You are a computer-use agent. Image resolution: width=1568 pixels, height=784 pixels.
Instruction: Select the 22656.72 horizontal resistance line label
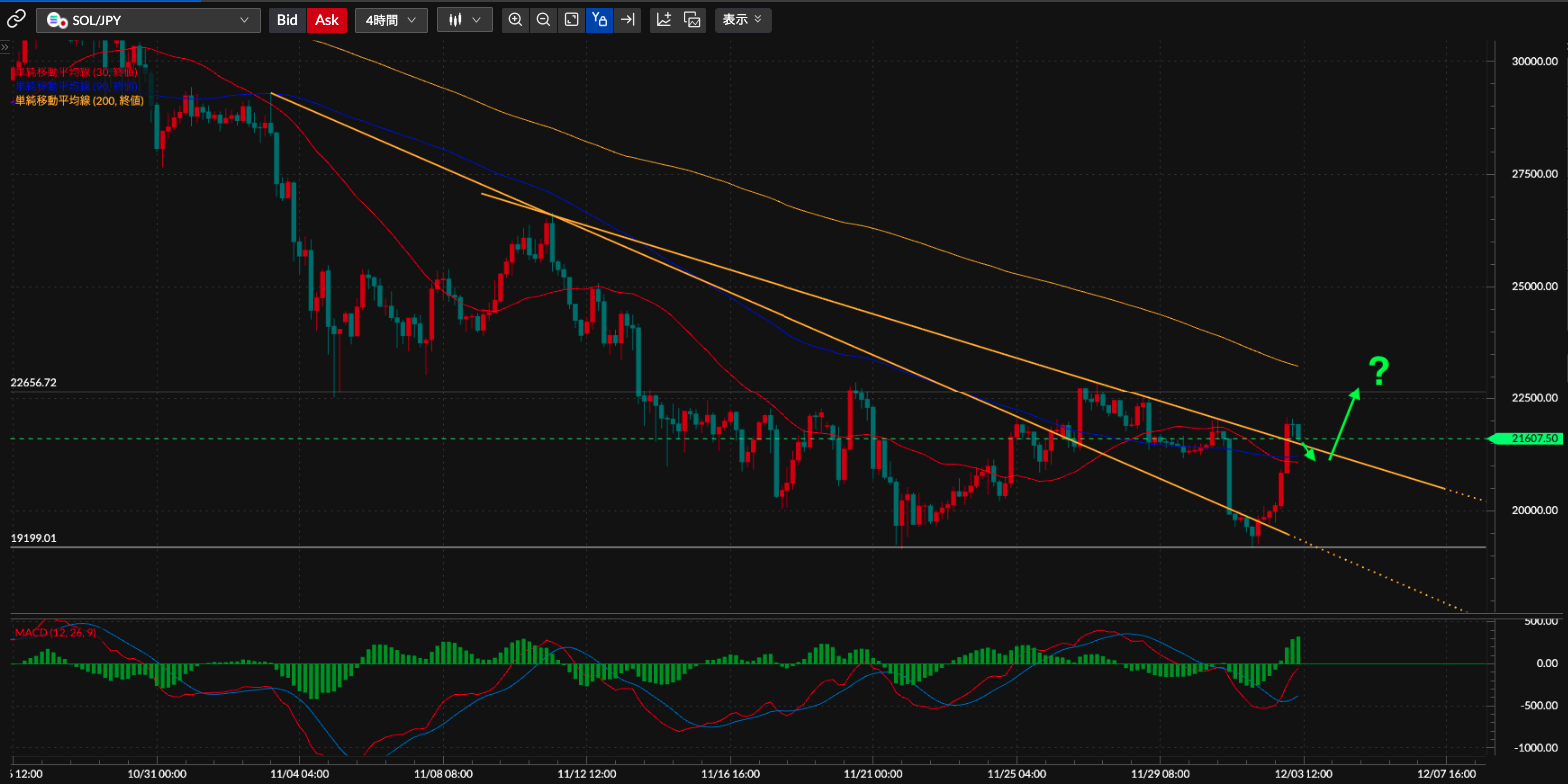[x=34, y=383]
